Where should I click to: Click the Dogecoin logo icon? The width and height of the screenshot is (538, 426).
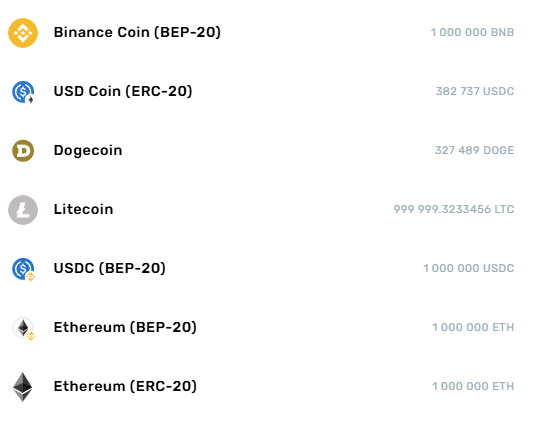[23, 151]
